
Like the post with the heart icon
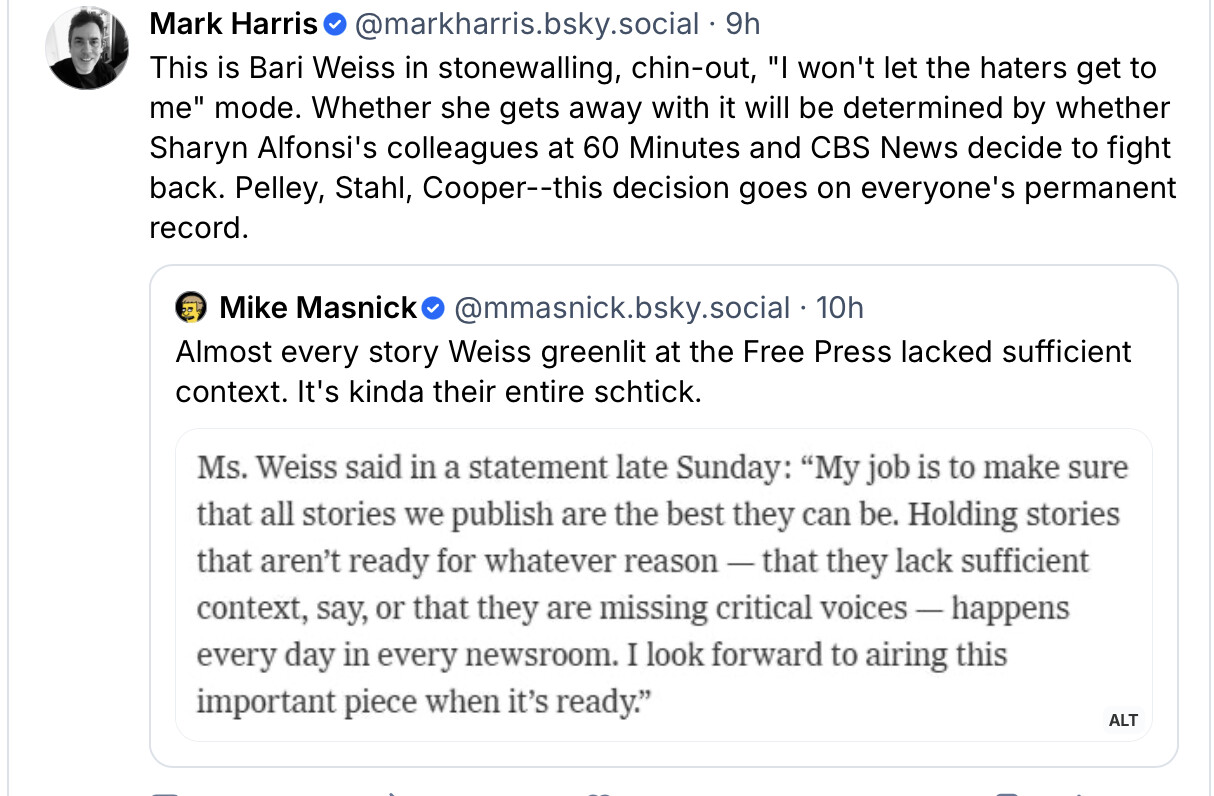(598, 792)
